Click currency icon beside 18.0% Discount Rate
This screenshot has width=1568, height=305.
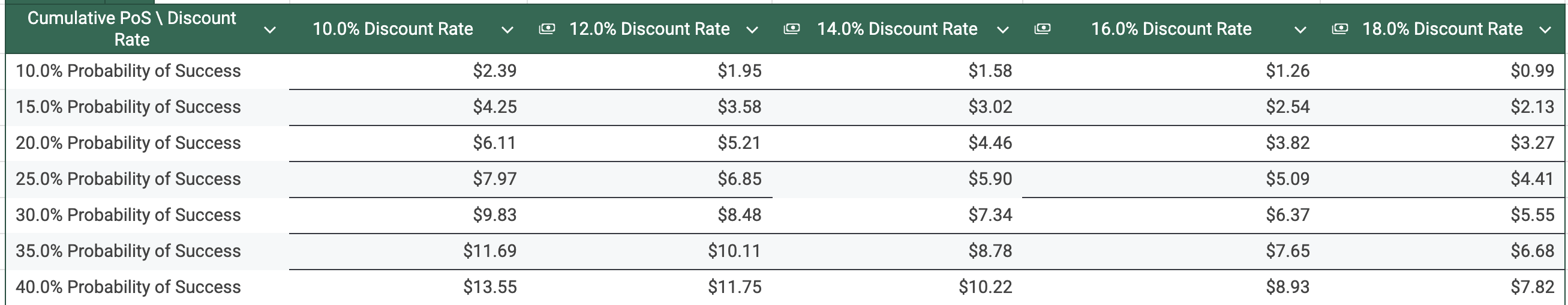[1339, 29]
